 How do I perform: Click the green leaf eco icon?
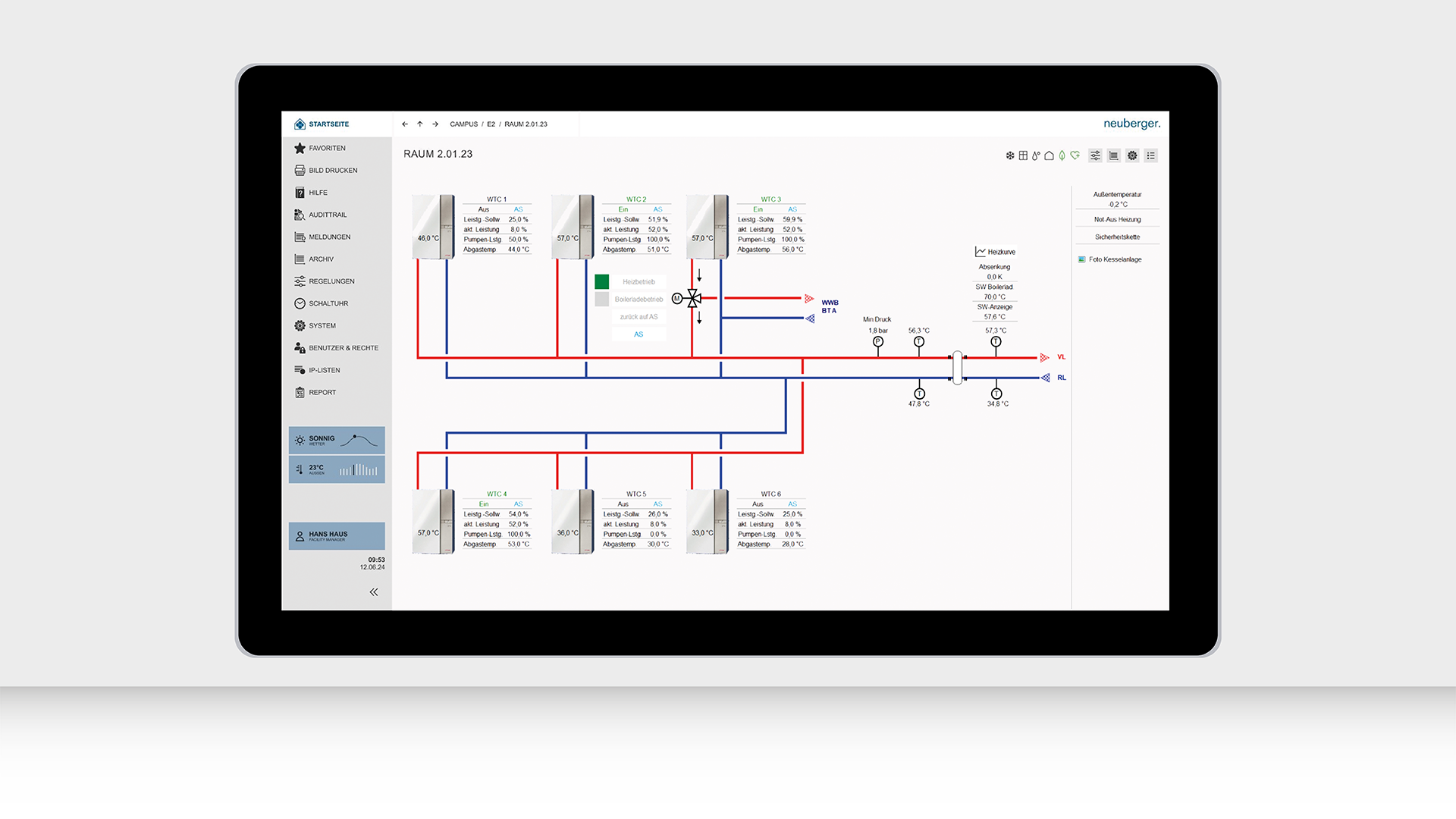point(1062,155)
